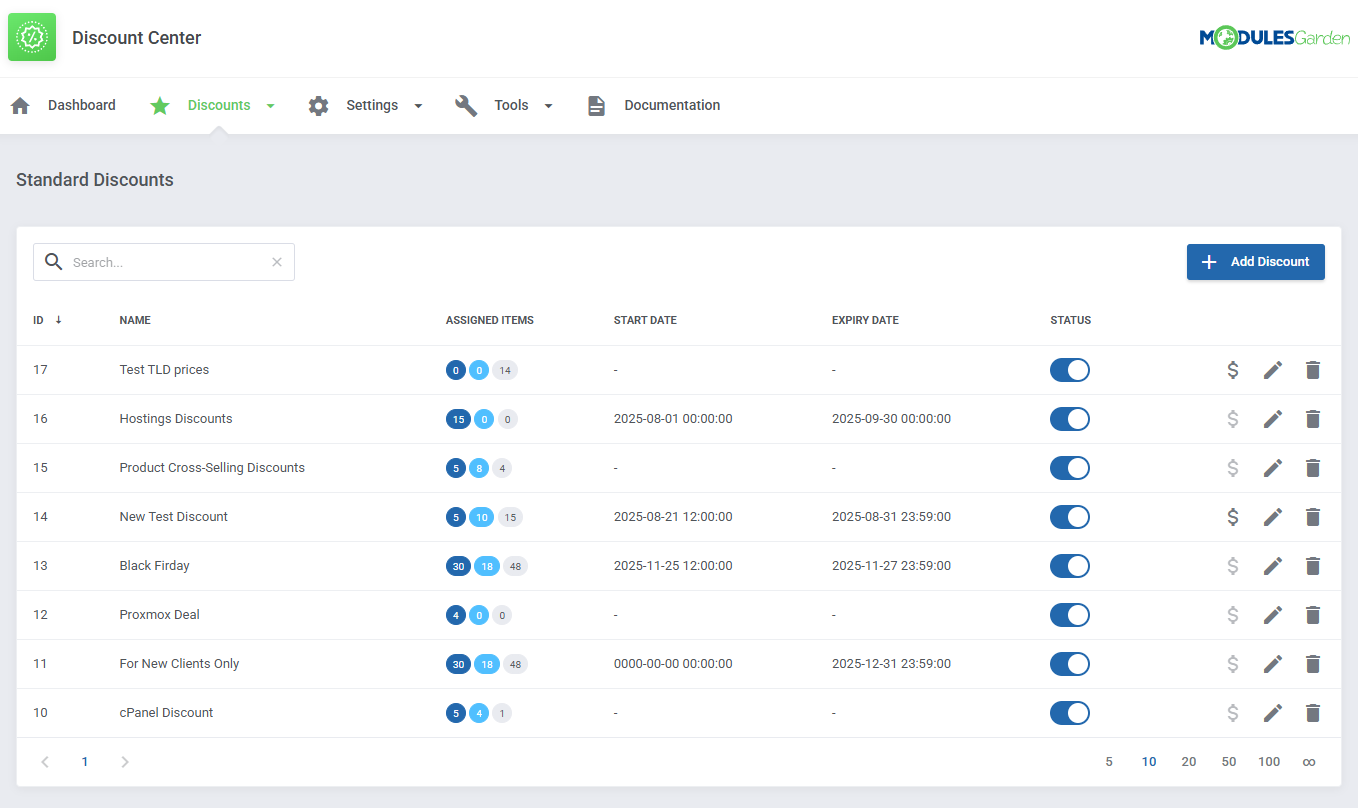Show 20 entries per page
This screenshot has width=1358, height=808.
tap(1188, 762)
